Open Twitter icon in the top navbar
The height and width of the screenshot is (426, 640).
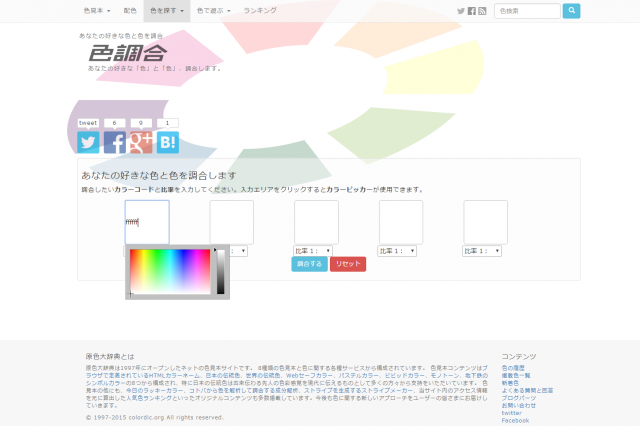click(461, 11)
